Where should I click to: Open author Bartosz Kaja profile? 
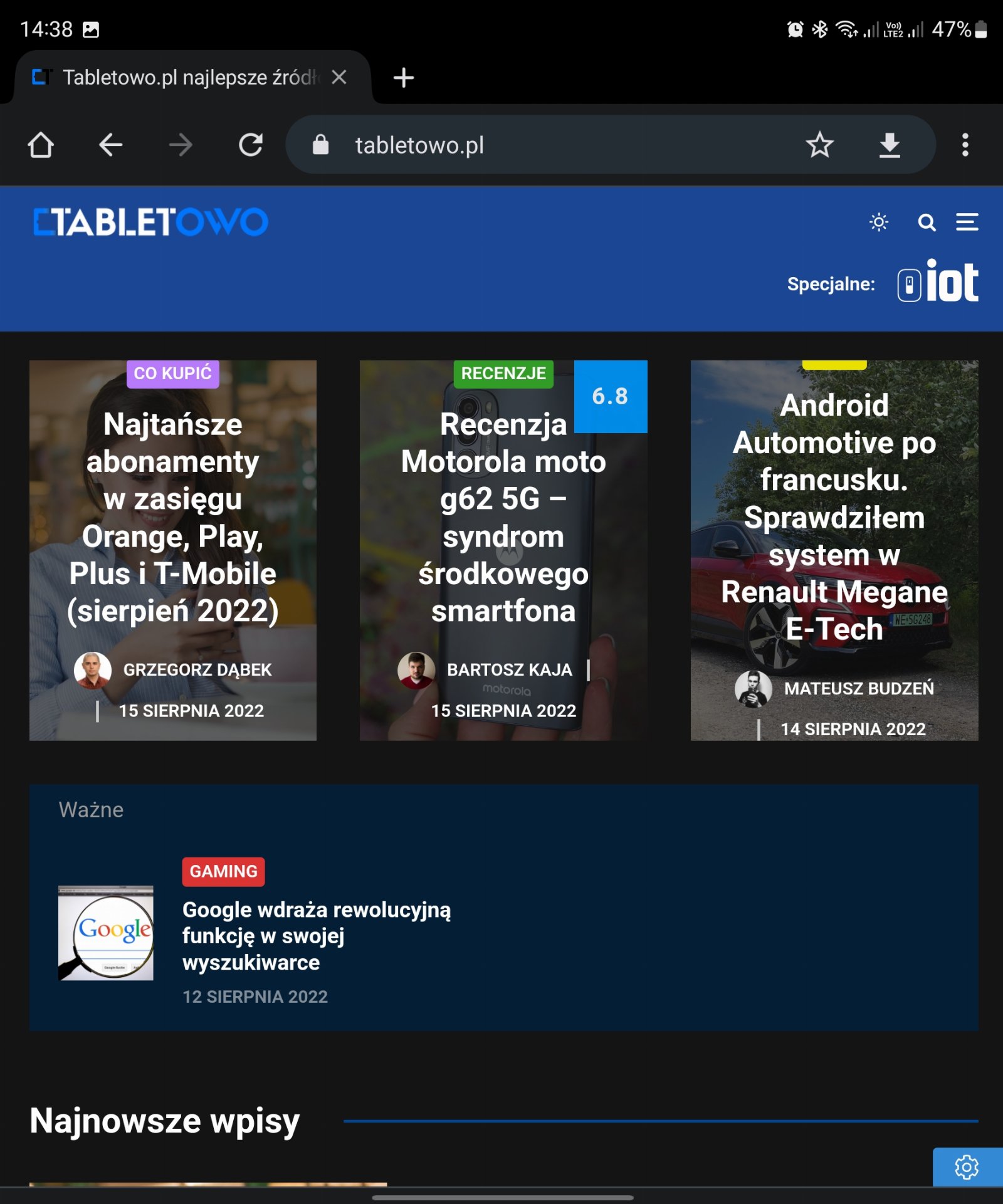coord(510,670)
